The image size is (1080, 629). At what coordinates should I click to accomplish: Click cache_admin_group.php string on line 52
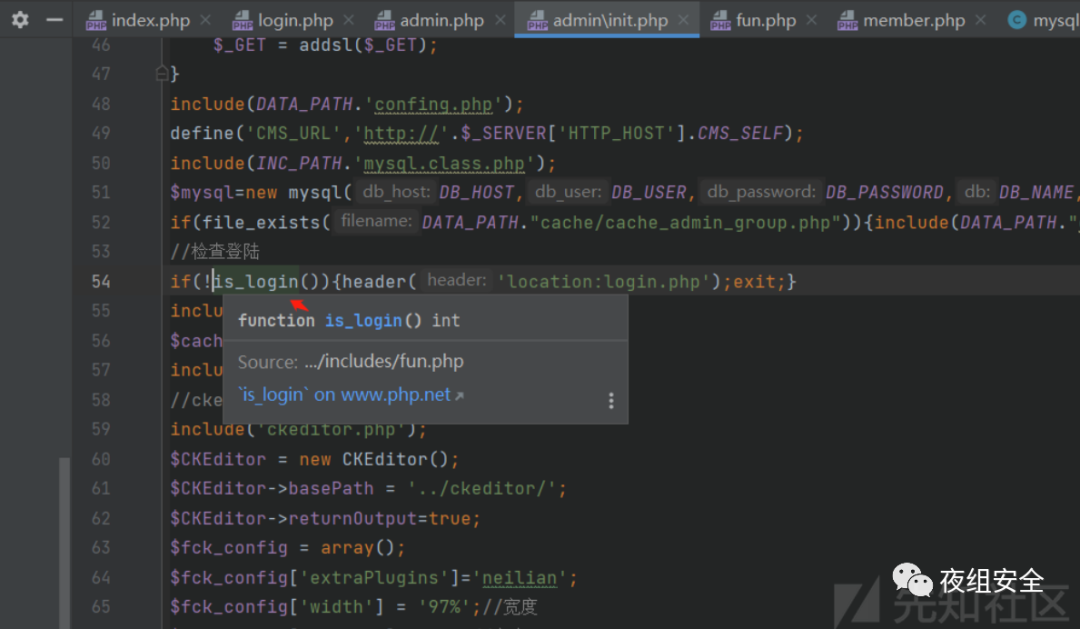point(685,223)
